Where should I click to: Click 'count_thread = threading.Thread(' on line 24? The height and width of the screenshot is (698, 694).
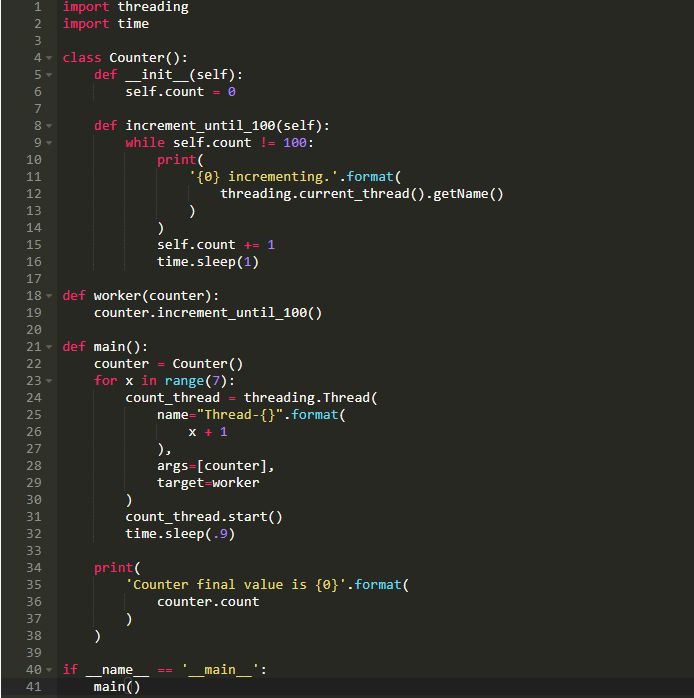pos(252,398)
